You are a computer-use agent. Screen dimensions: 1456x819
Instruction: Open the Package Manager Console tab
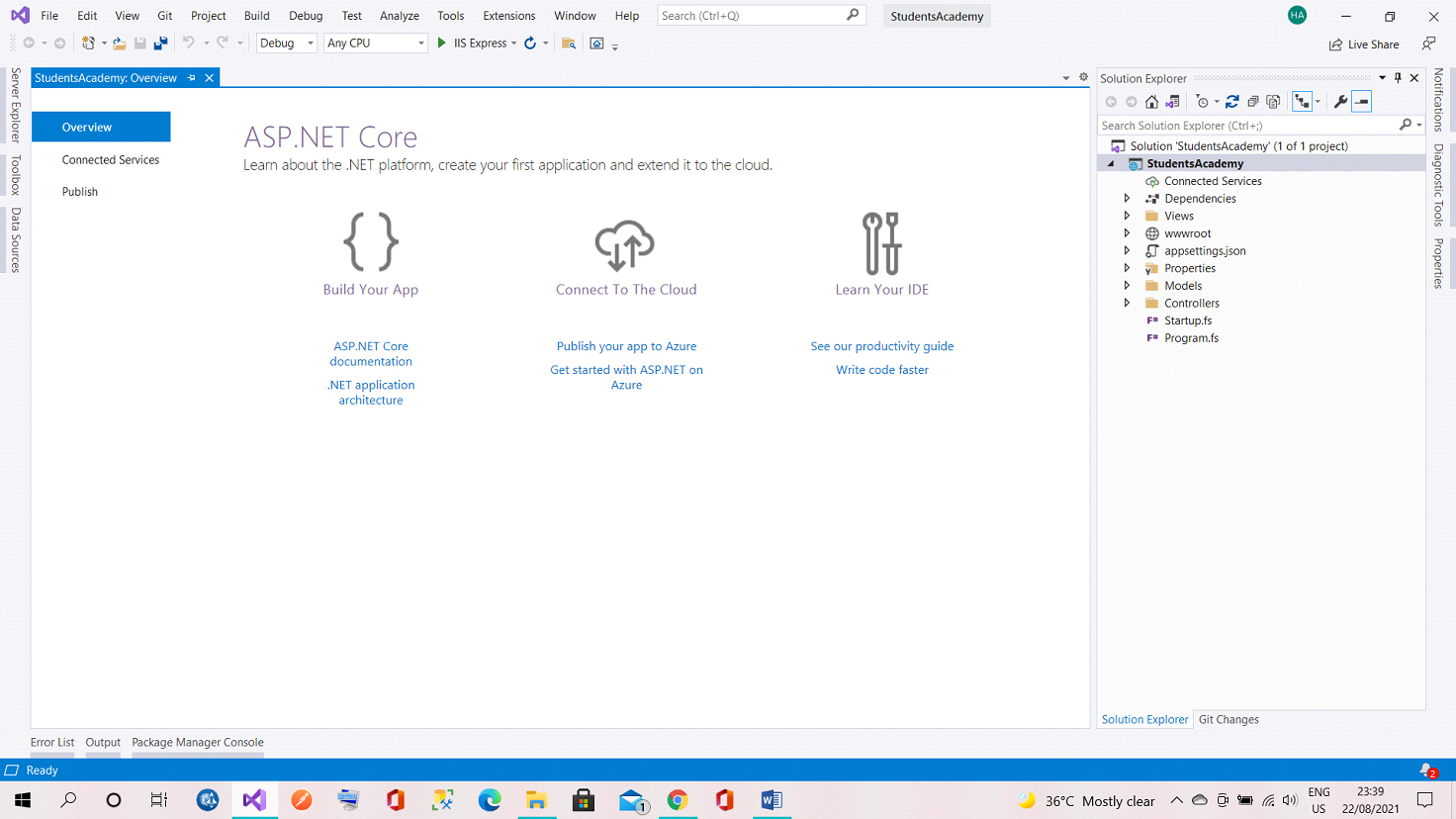click(198, 743)
